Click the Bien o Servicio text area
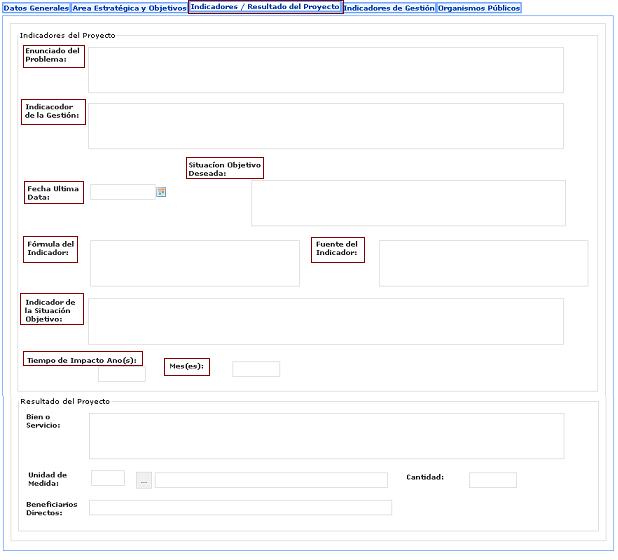 coord(325,436)
